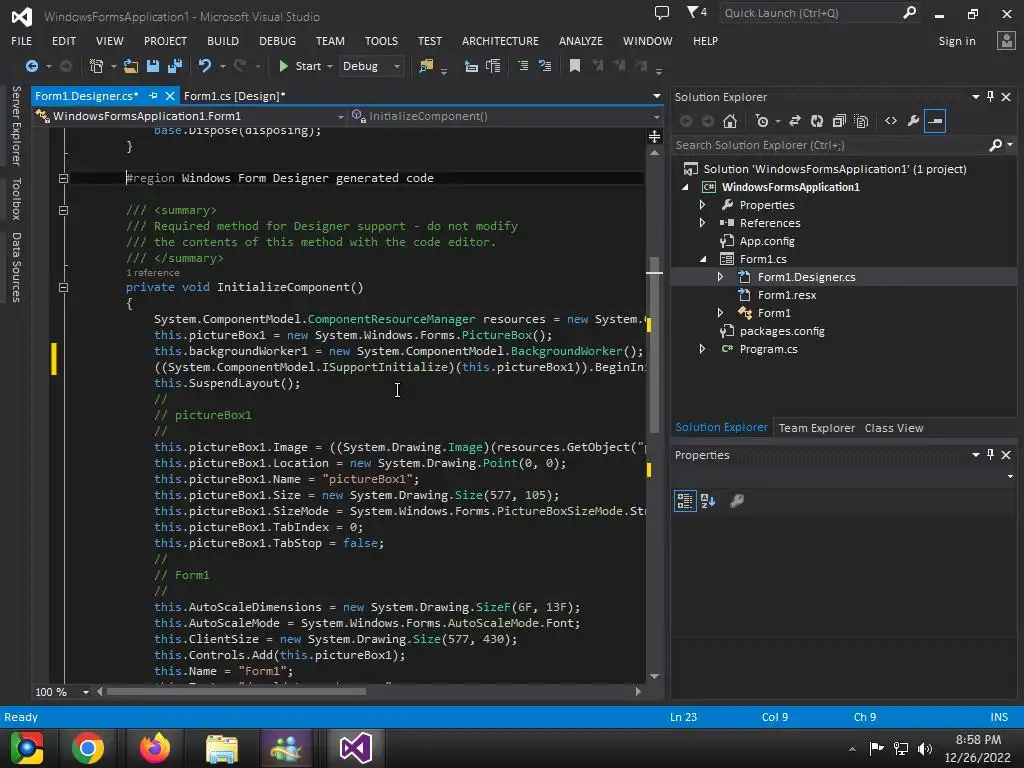Click the New Project toolbar icon
This screenshot has width=1024, height=768.
(x=96, y=66)
